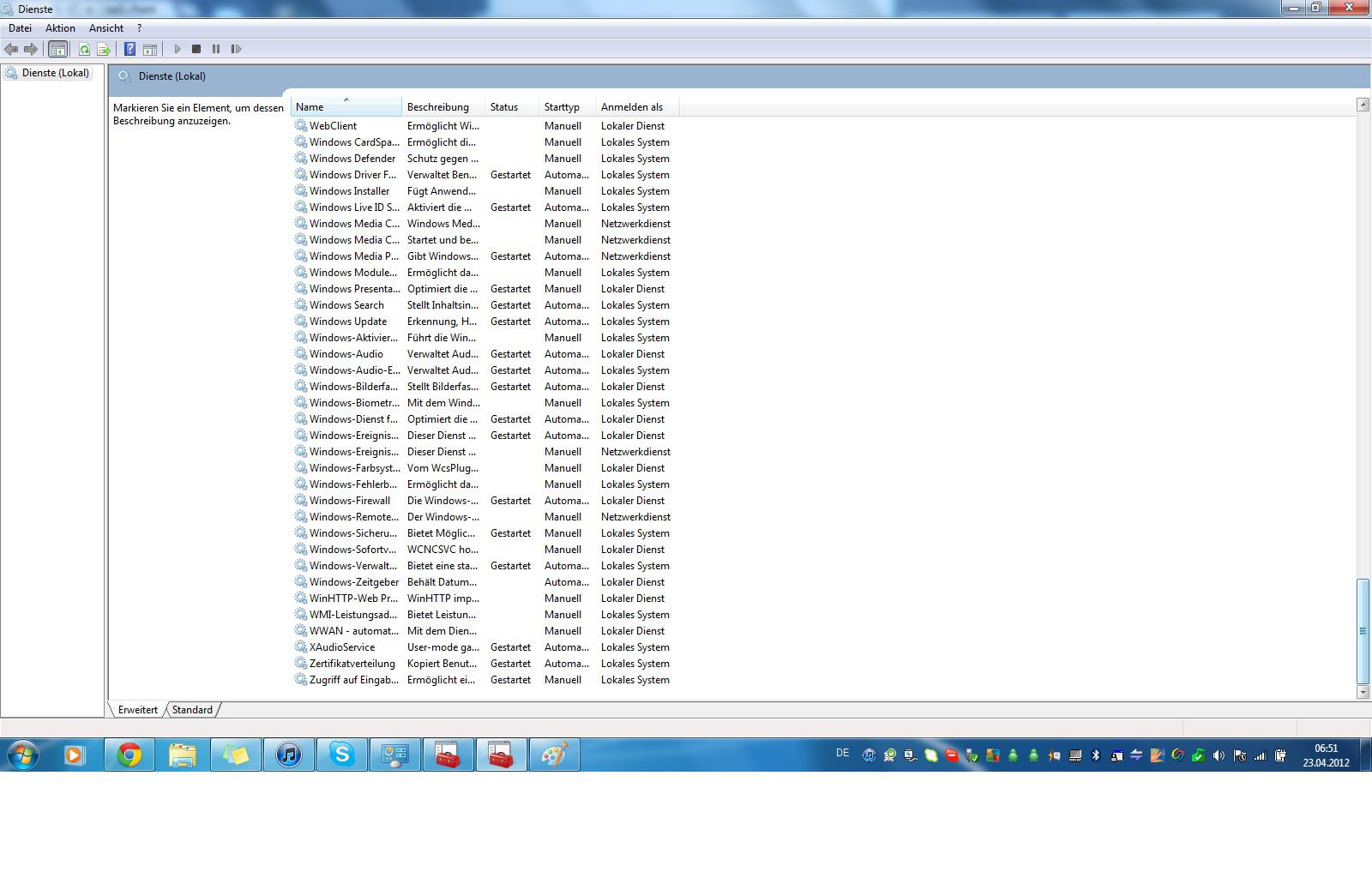Click the Stop service square icon
Screen dimensions: 1372x878
pos(196,49)
